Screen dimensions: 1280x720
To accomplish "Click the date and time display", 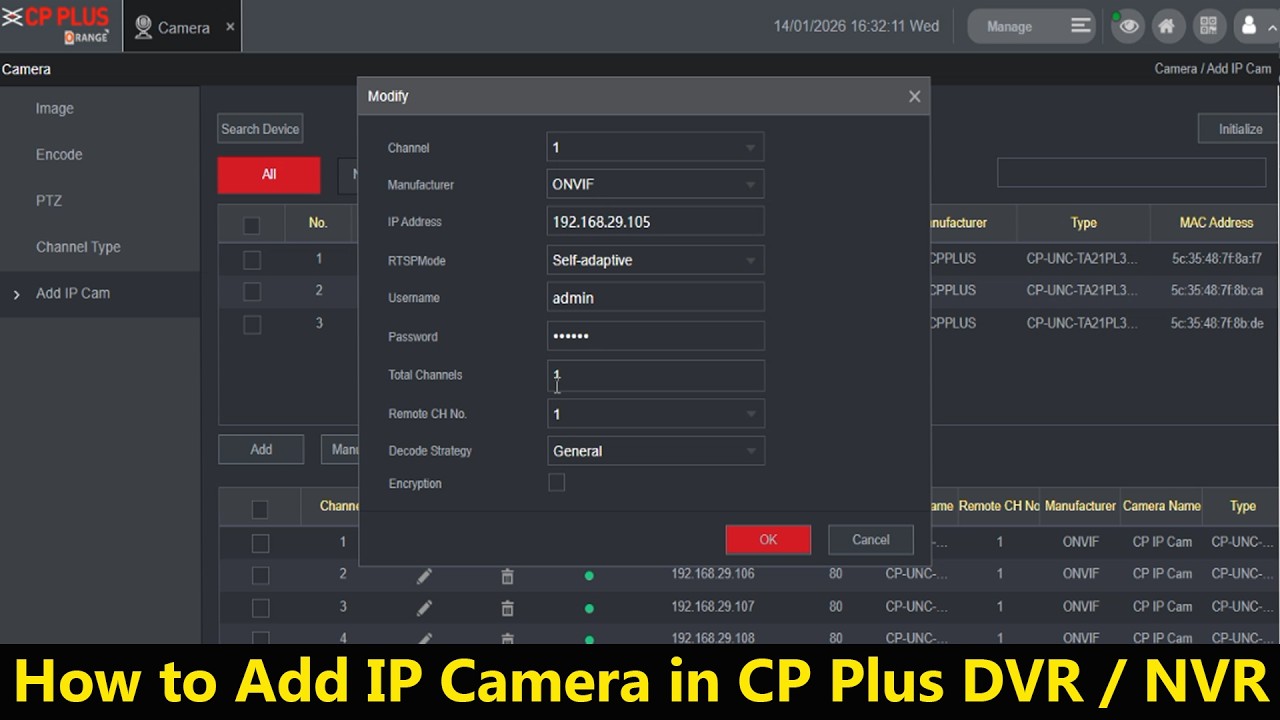I will coord(856,26).
